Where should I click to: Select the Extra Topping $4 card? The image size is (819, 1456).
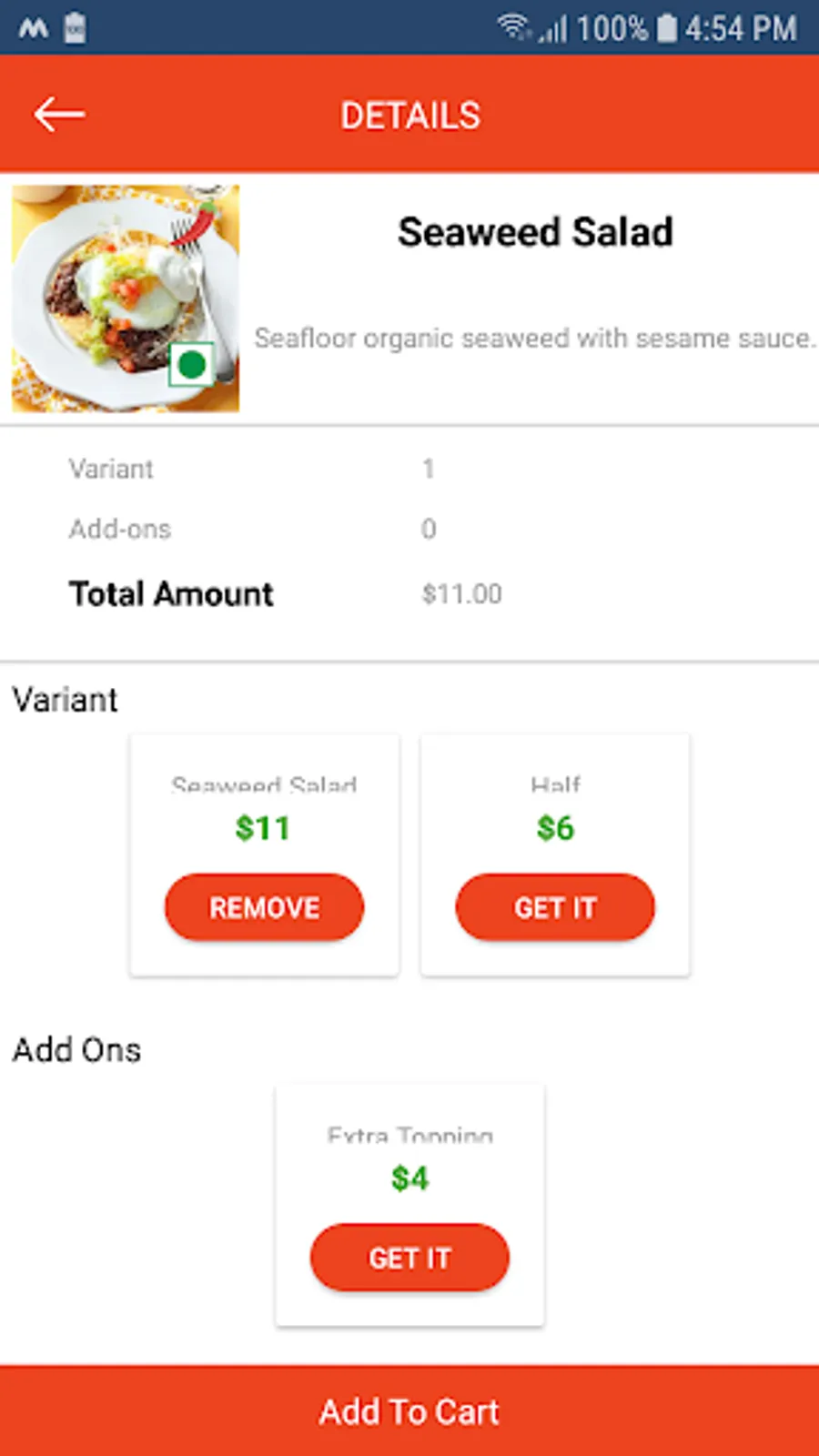pos(409,1205)
